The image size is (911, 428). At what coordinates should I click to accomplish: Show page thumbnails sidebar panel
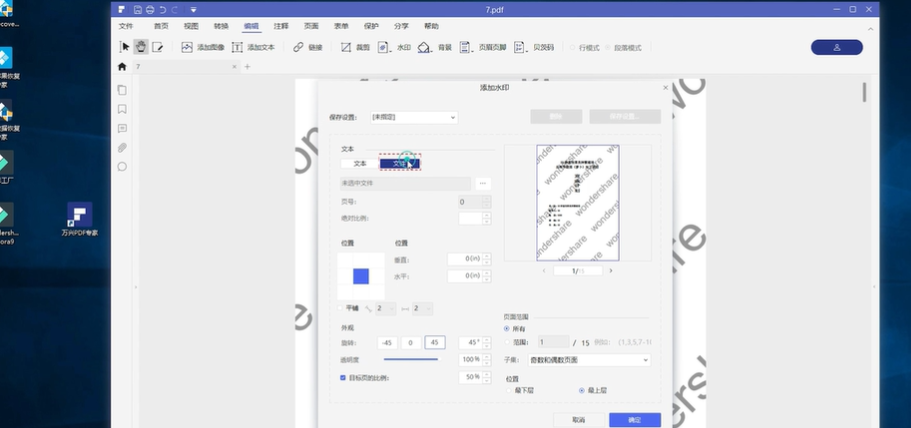(x=122, y=90)
